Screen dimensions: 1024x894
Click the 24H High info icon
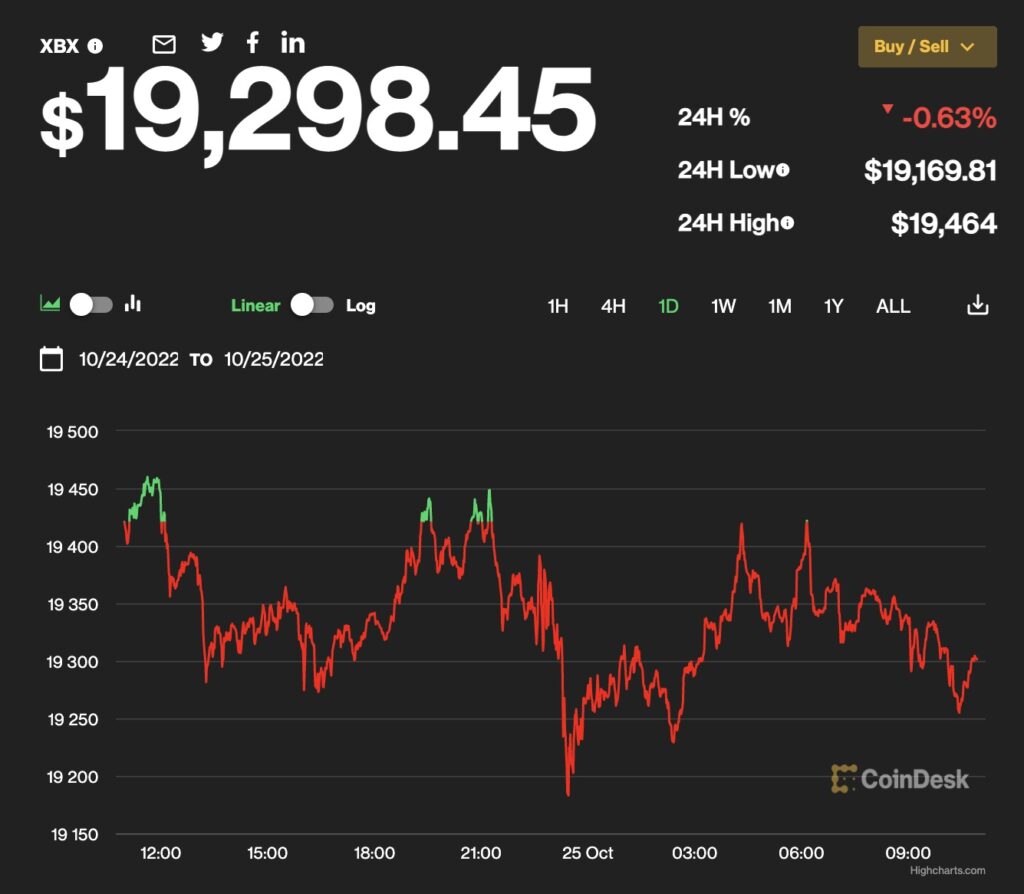pyautogui.click(x=787, y=223)
